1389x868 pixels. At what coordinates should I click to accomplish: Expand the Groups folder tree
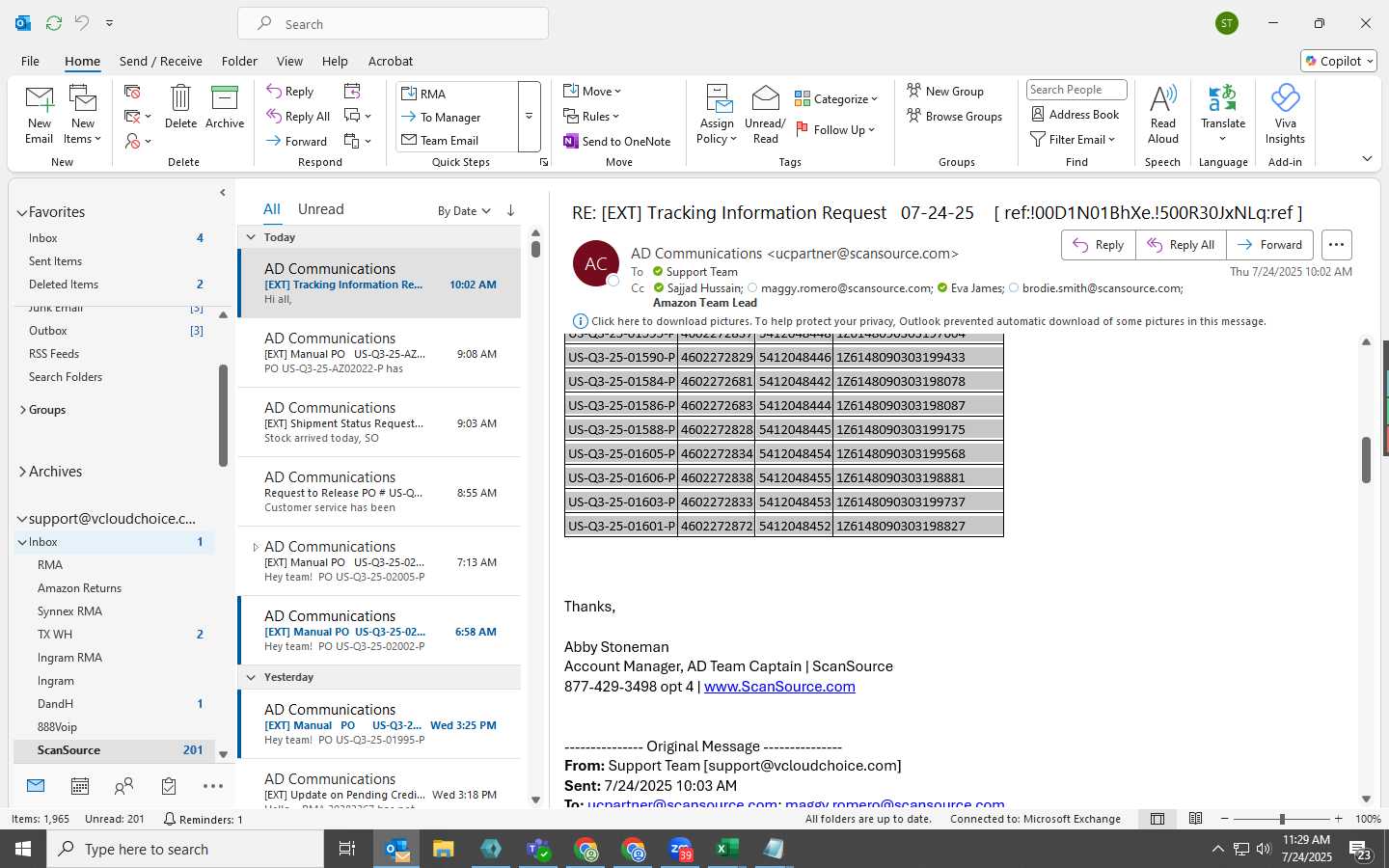click(x=22, y=410)
